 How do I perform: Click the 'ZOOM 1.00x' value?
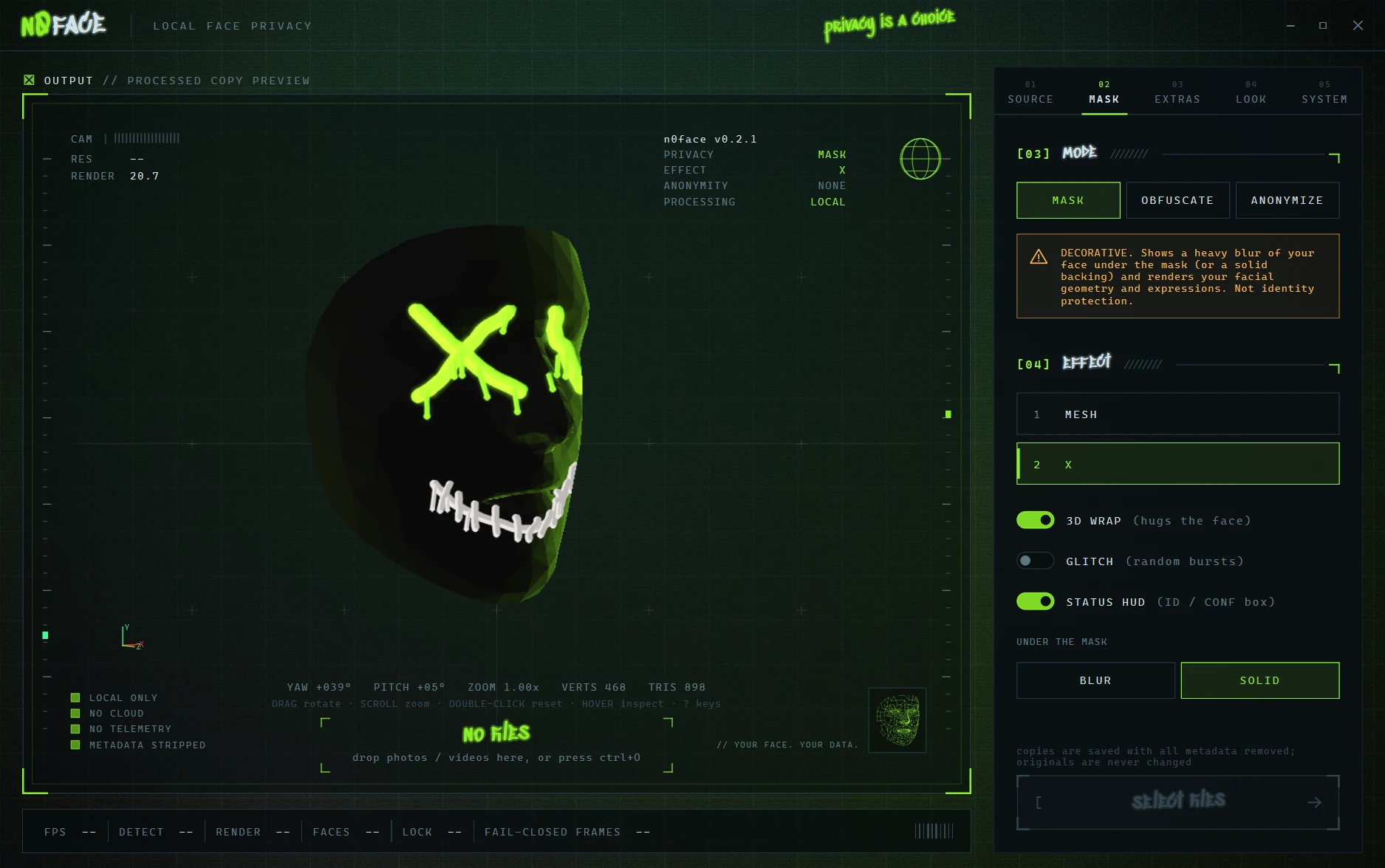[503, 687]
